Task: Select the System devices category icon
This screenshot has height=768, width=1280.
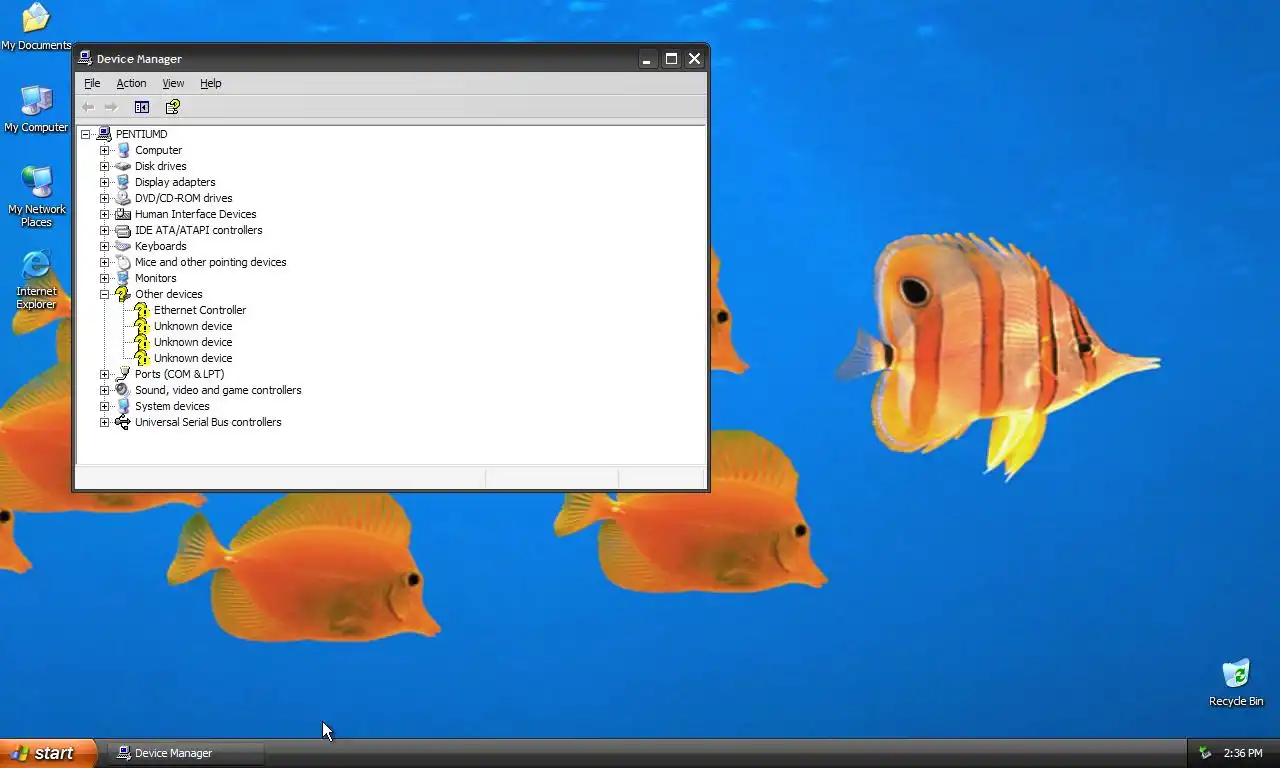Action: pos(123,406)
